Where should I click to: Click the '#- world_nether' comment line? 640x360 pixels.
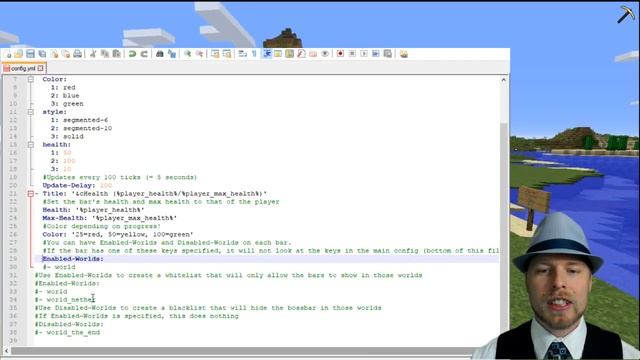[x=65, y=300]
